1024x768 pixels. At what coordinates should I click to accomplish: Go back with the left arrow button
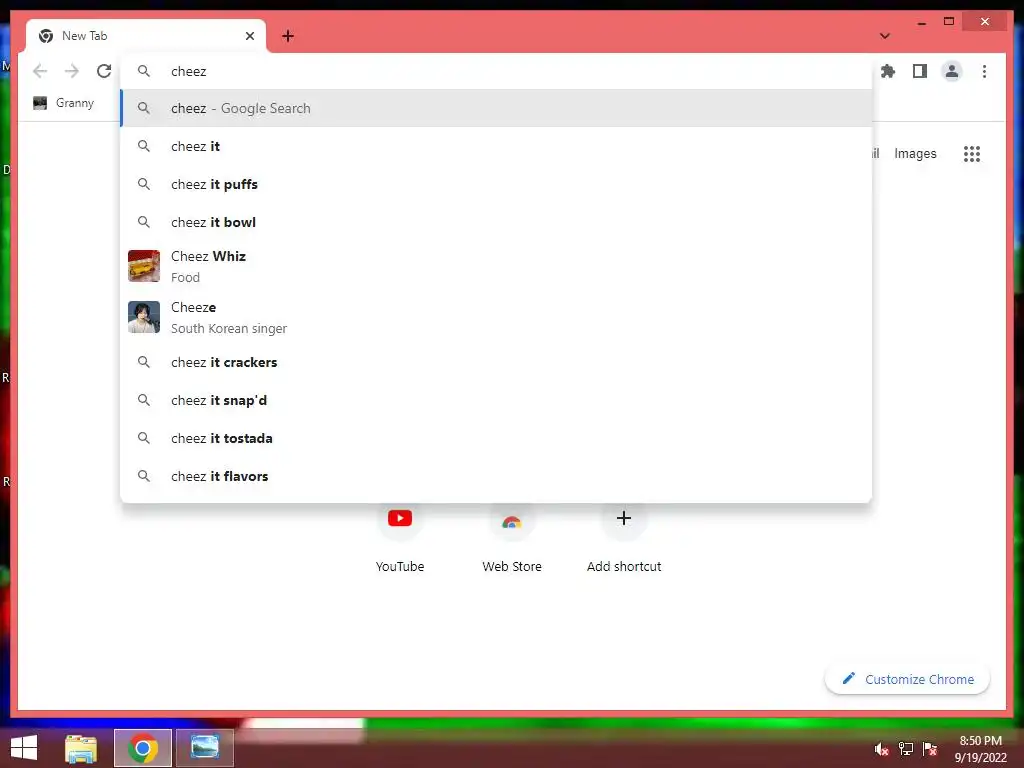[x=40, y=71]
